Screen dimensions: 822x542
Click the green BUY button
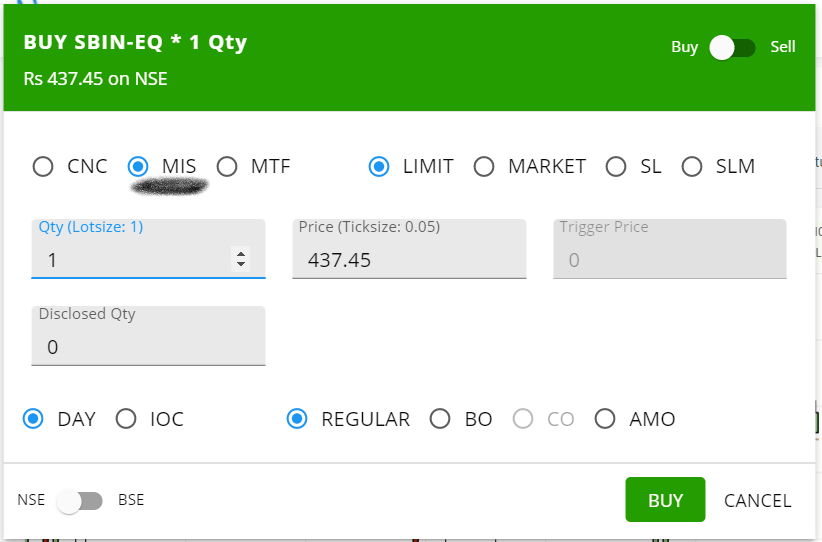pyautogui.click(x=665, y=500)
